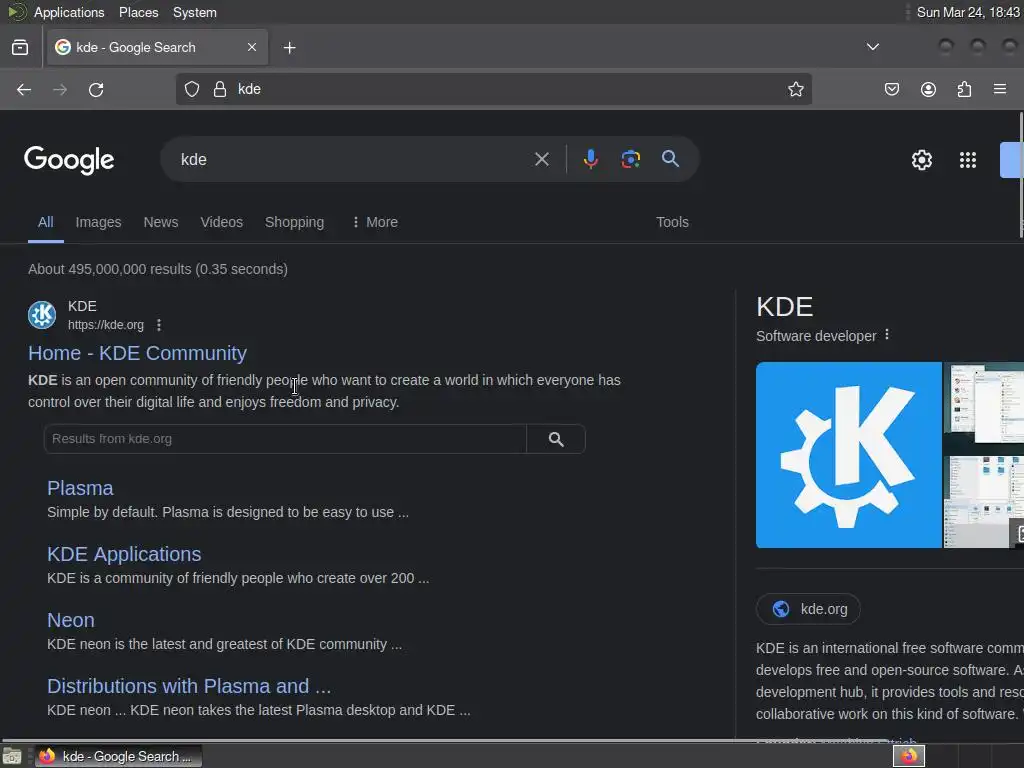Focus the Firefox address bar
The height and width of the screenshot is (768, 1024).
493,89
